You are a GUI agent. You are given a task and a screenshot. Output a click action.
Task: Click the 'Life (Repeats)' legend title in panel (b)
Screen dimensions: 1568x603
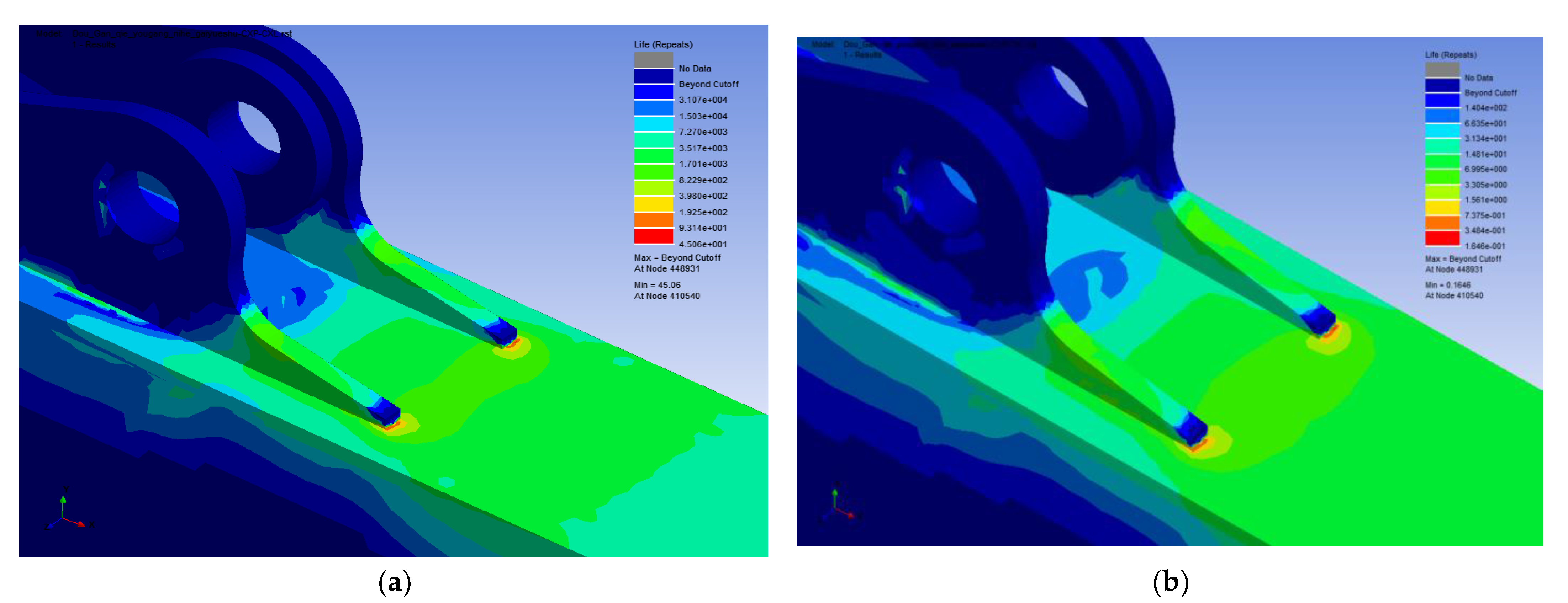click(1451, 55)
